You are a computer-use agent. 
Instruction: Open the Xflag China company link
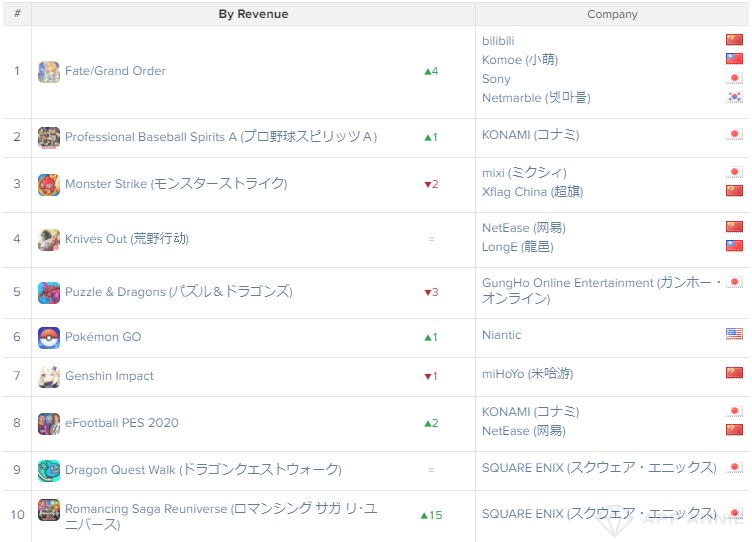coord(532,192)
